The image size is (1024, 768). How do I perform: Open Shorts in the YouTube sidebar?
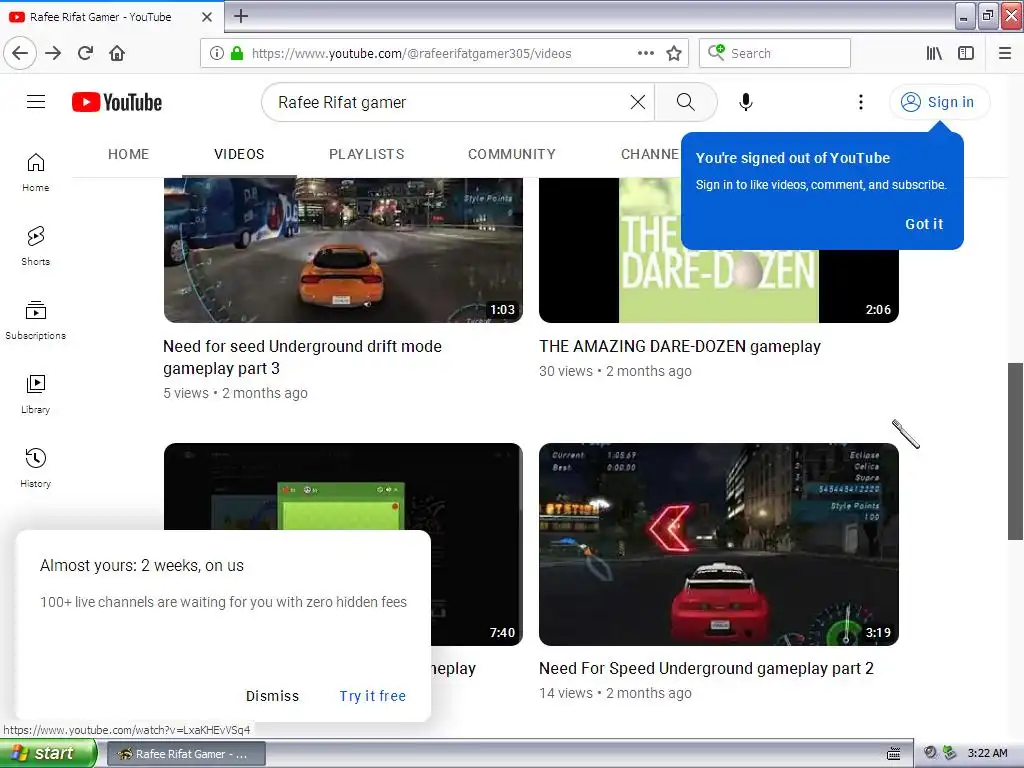(x=35, y=246)
